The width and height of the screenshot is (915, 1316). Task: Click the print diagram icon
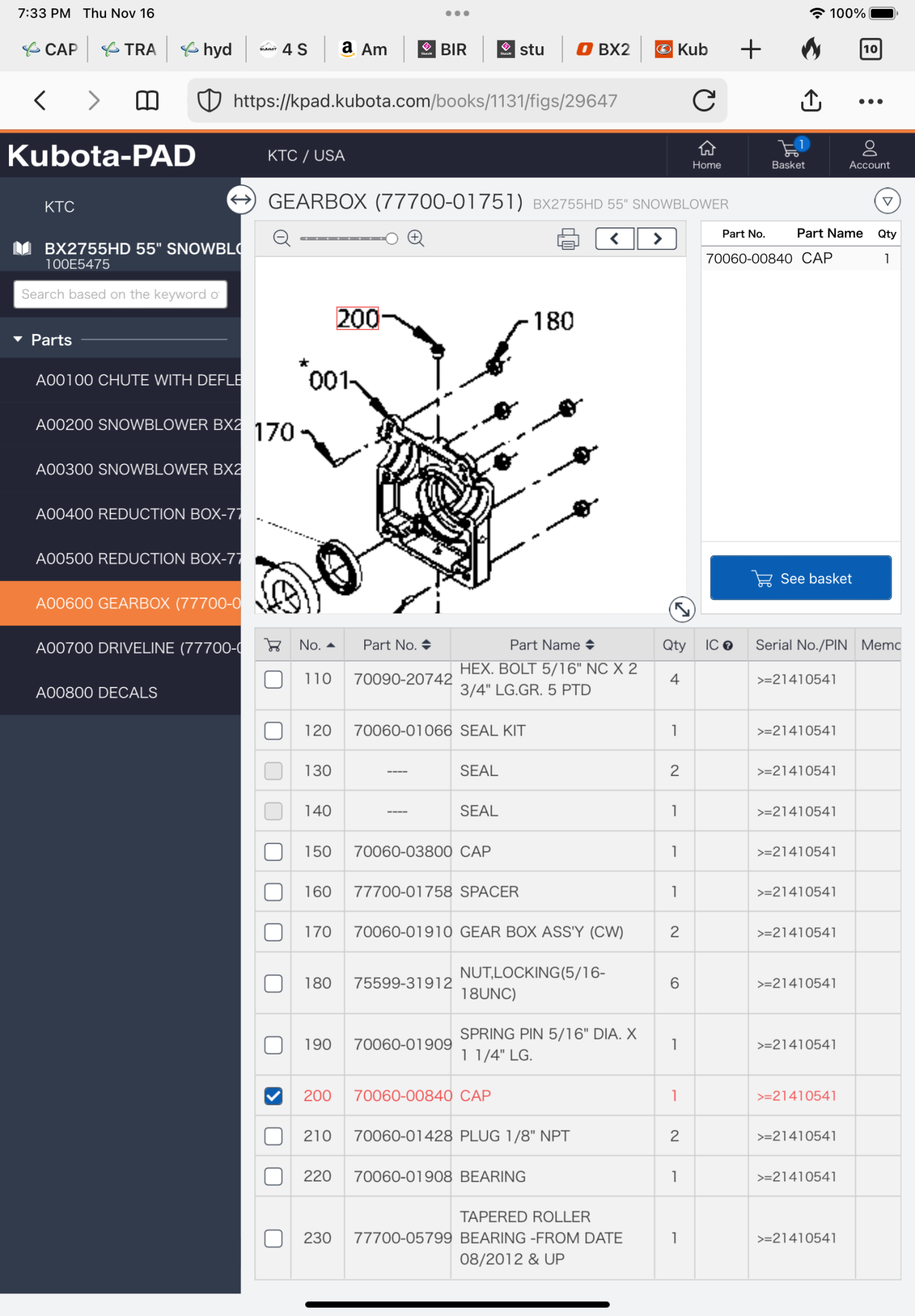click(x=567, y=239)
